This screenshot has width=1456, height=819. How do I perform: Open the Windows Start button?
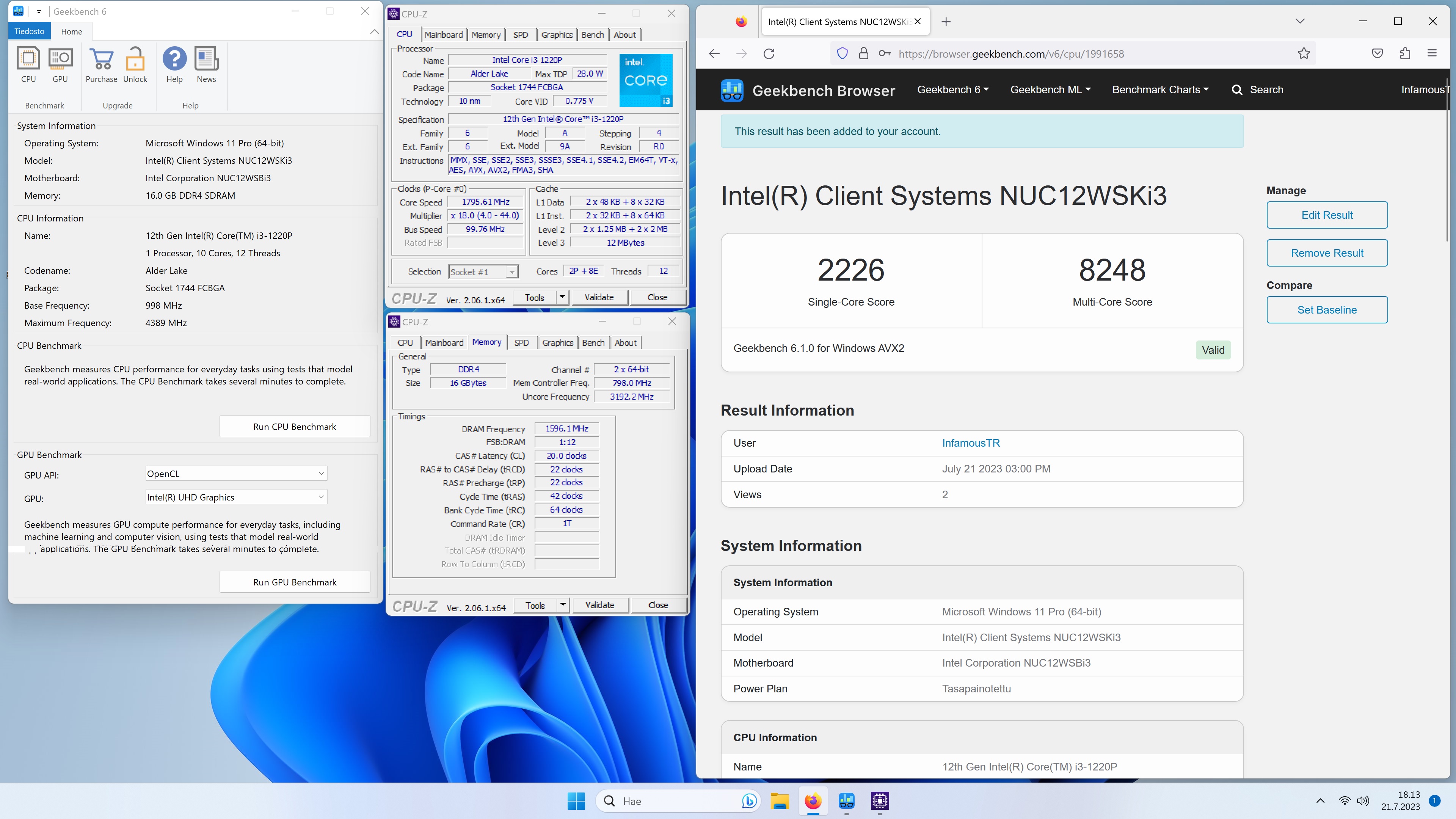click(x=576, y=801)
